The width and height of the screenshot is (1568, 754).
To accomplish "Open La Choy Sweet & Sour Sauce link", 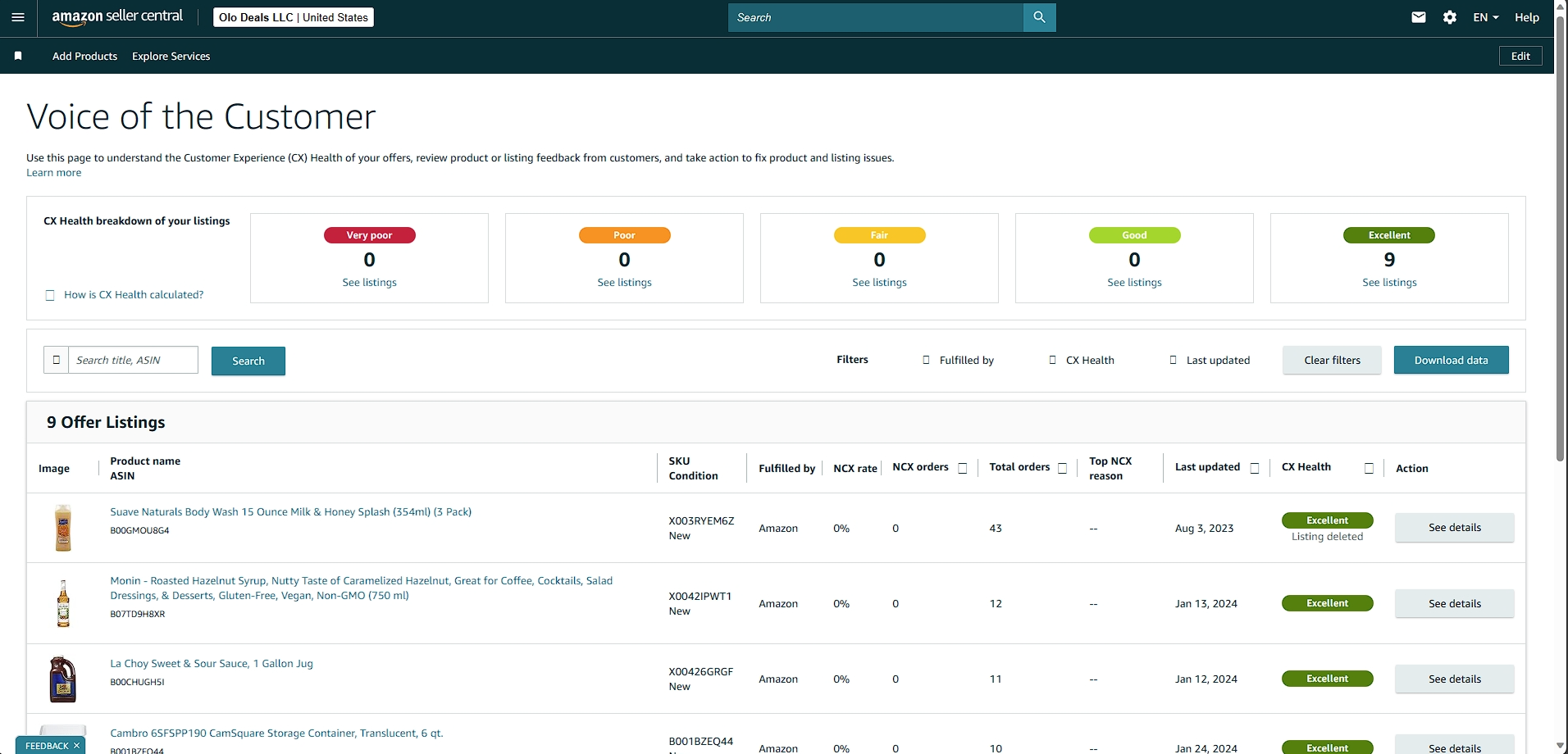I will pos(212,664).
